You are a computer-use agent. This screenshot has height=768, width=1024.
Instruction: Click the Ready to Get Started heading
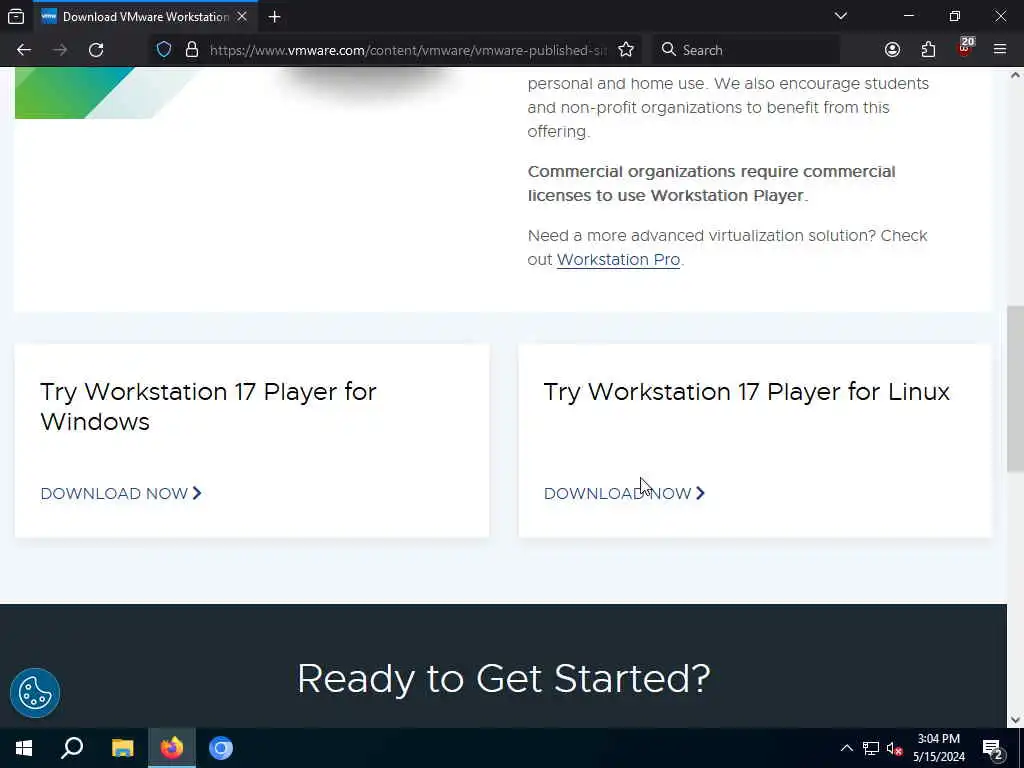(x=504, y=679)
